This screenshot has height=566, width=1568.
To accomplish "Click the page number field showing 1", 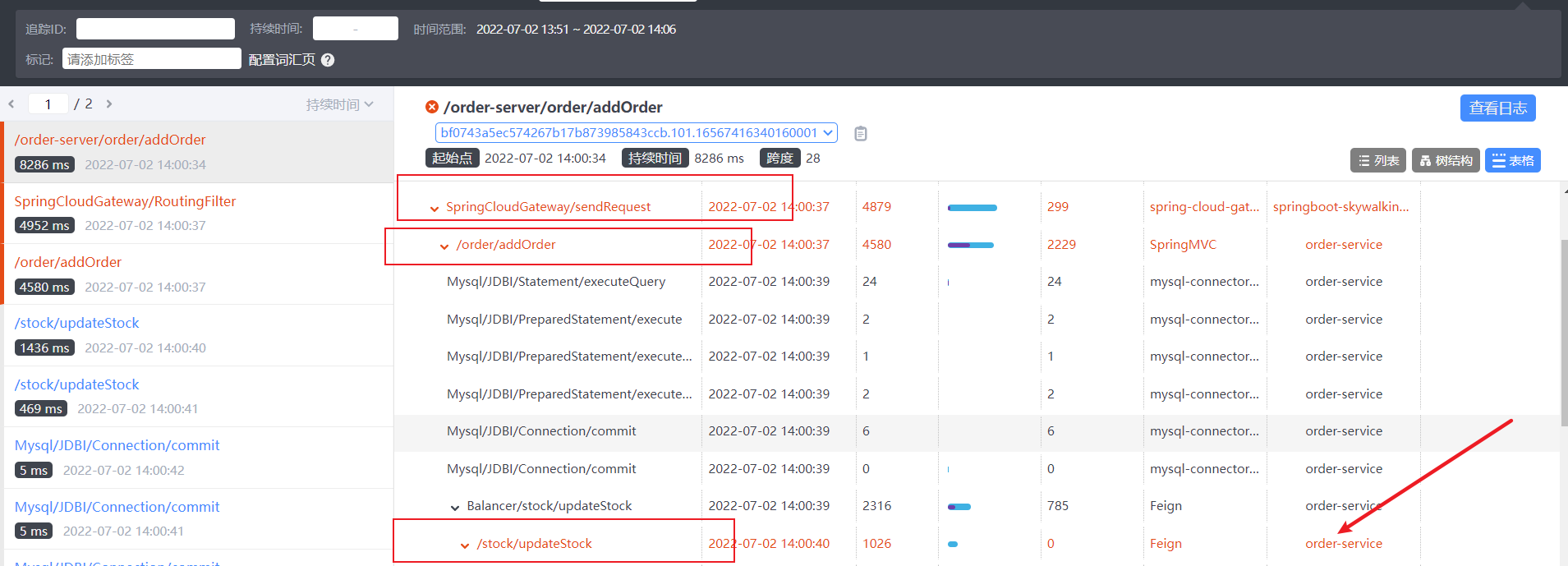I will tap(48, 104).
